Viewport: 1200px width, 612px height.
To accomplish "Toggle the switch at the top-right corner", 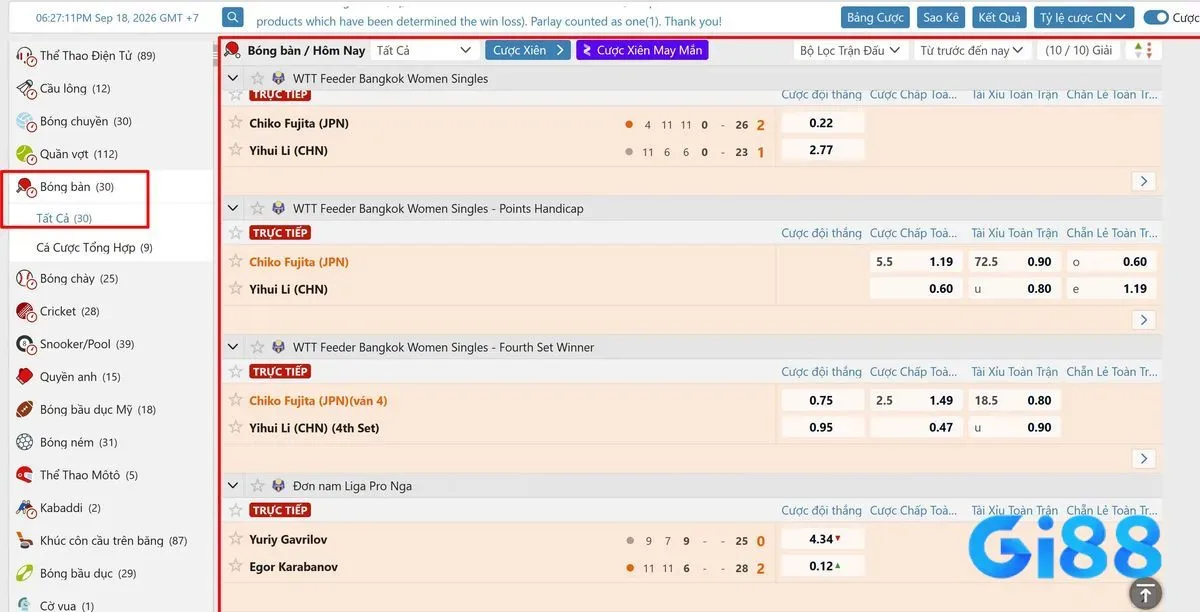I will coord(1156,17).
